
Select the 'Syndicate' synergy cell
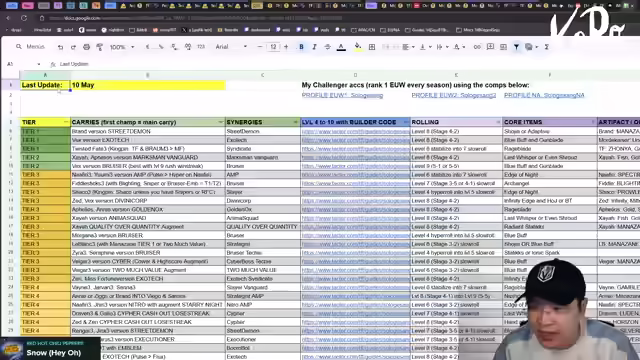(x=262, y=149)
